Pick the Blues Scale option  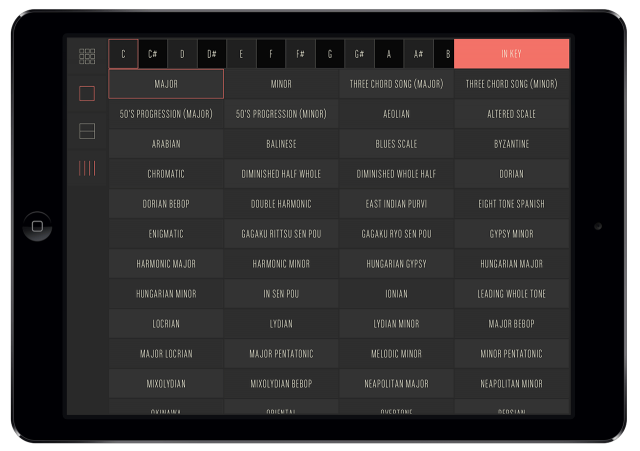(396, 144)
